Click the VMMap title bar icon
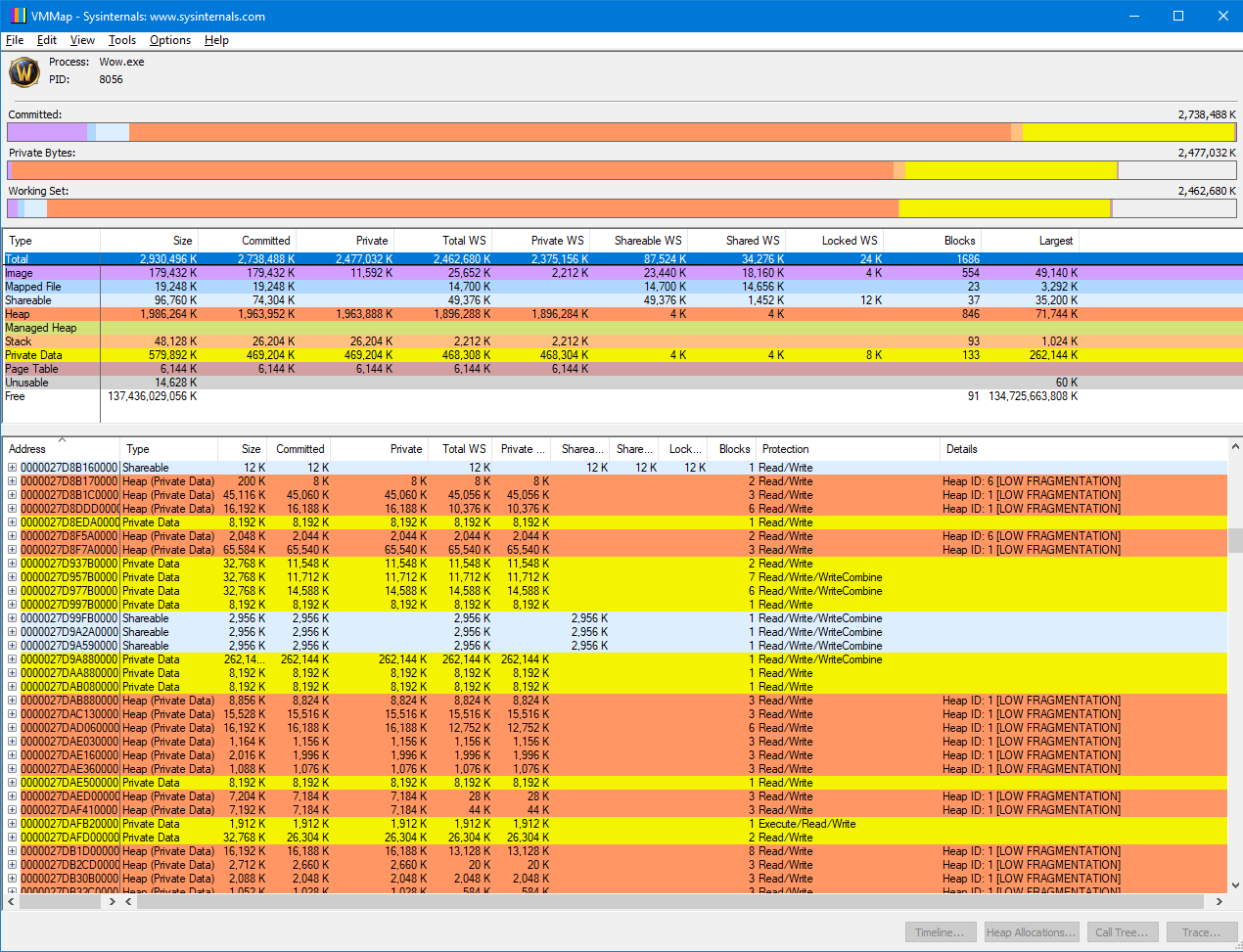 click(17, 16)
